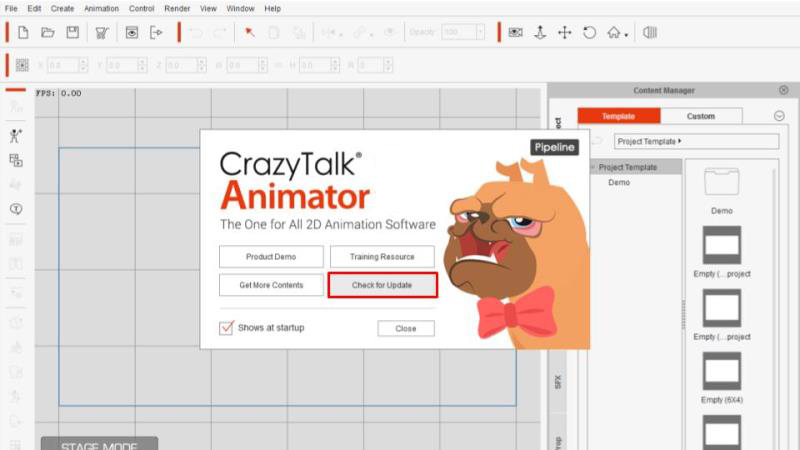Click Get More Contents button
Image resolution: width=800 pixels, height=450 pixels.
coord(271,285)
